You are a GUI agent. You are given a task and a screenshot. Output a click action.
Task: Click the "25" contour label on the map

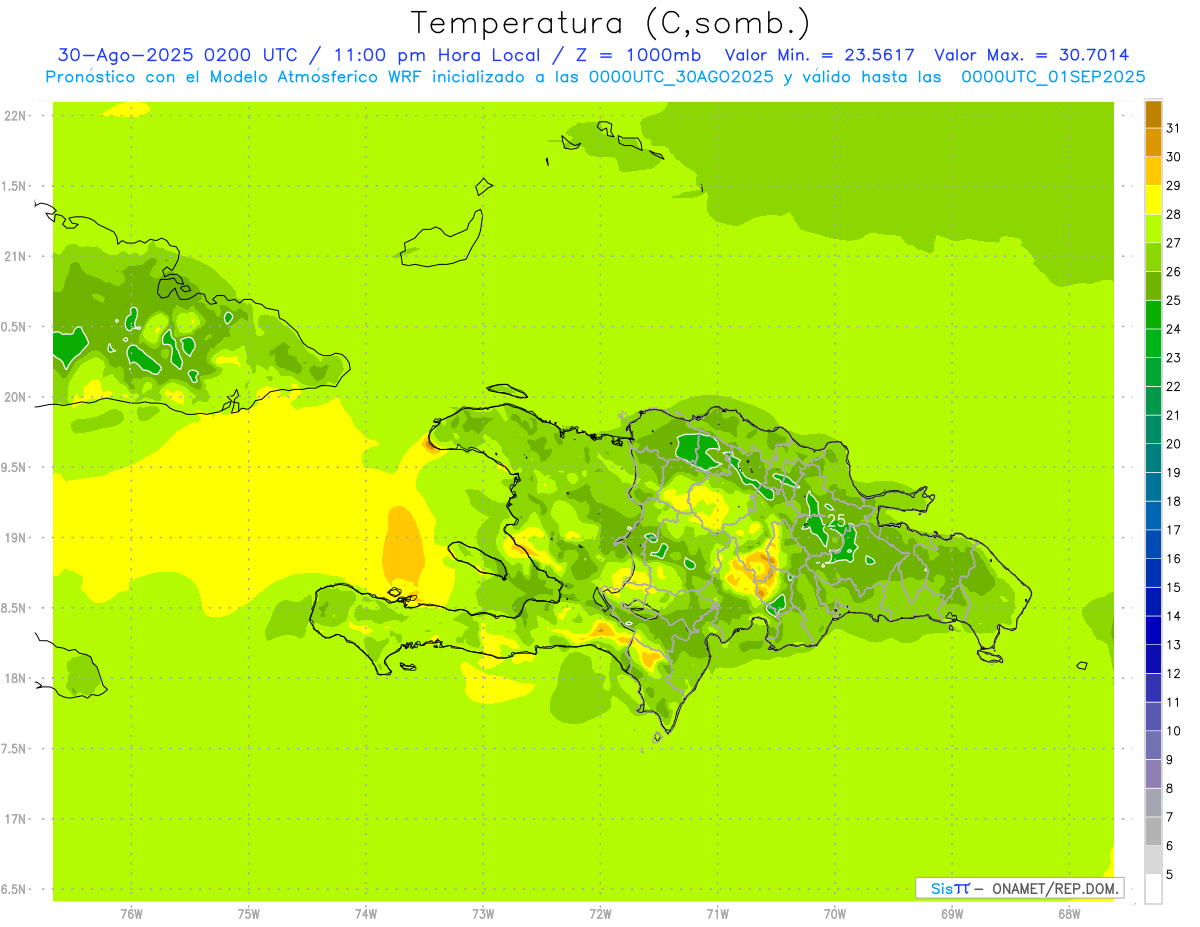(836, 520)
